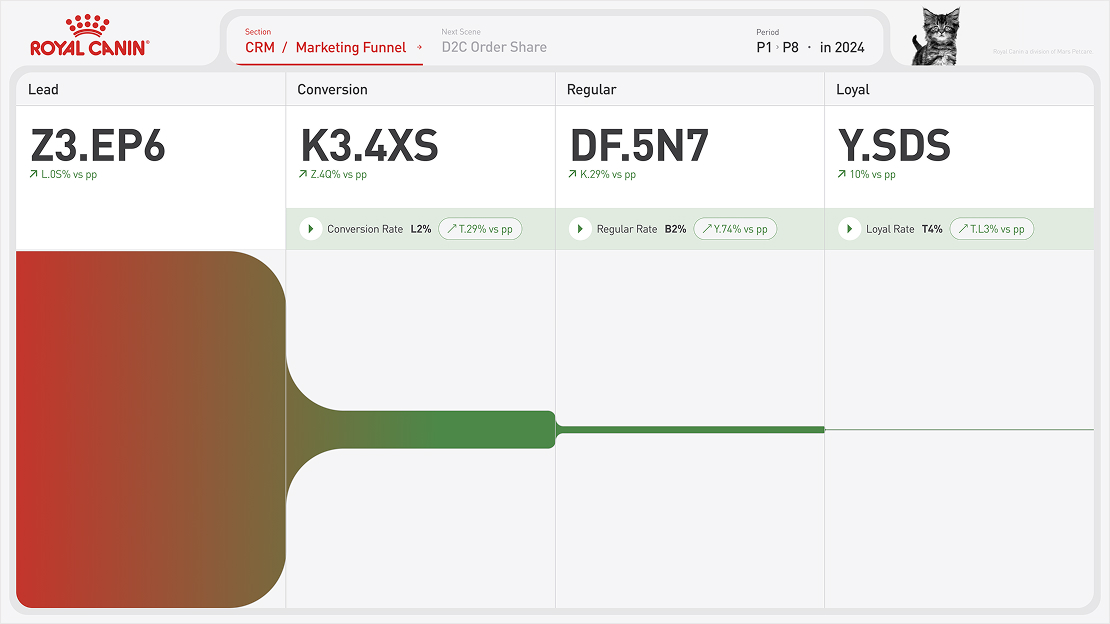Viewport: 1110px width, 624px height.
Task: Click the T.L3% vs pp badge
Action: (x=991, y=229)
